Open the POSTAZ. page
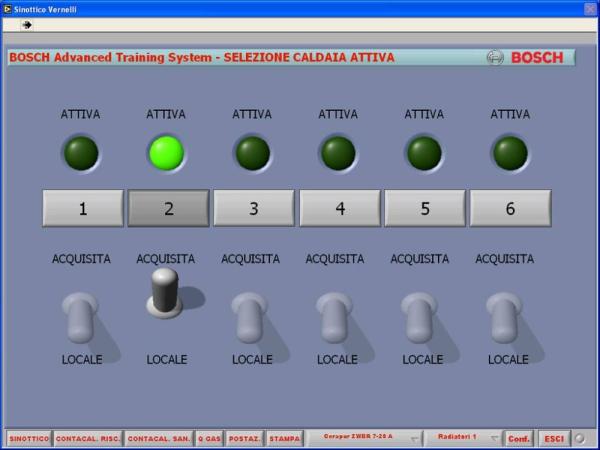 point(244,439)
